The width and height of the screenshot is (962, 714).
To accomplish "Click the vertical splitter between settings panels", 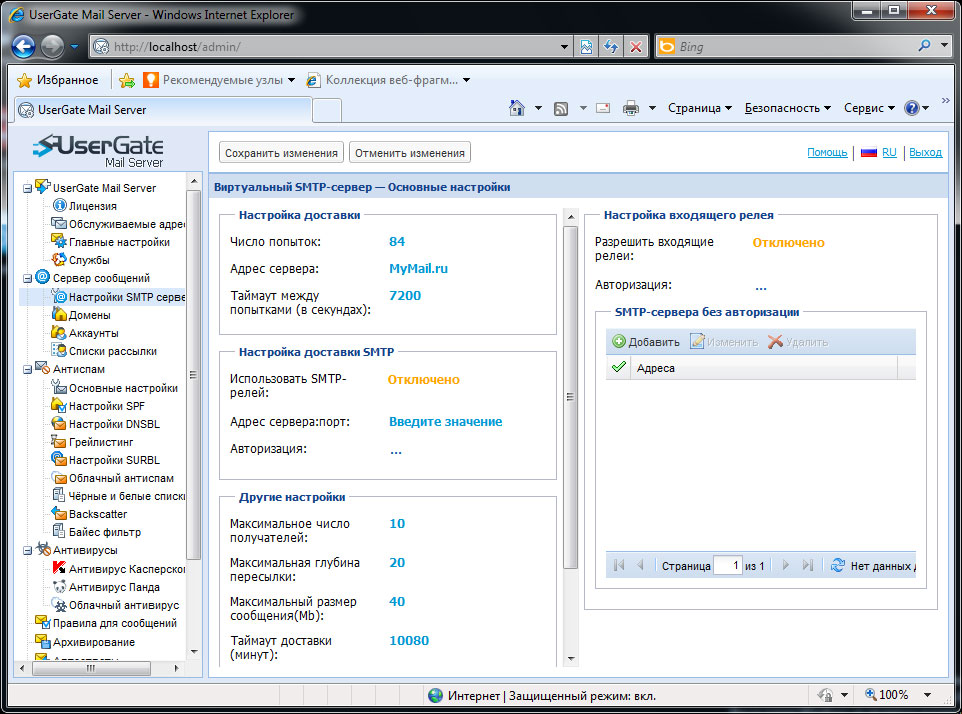I will pyautogui.click(x=571, y=397).
